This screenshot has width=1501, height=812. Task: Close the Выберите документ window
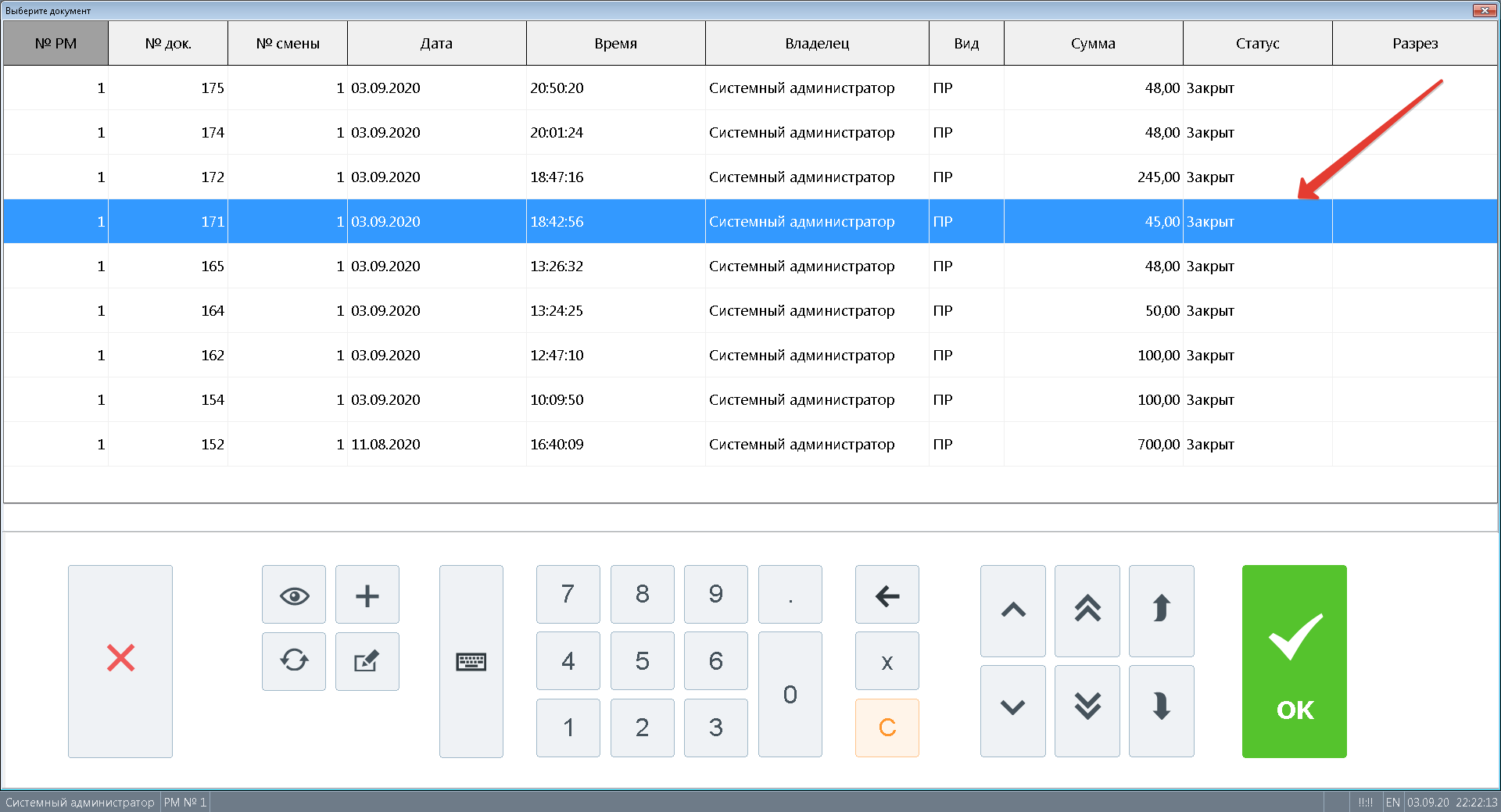point(1484,10)
